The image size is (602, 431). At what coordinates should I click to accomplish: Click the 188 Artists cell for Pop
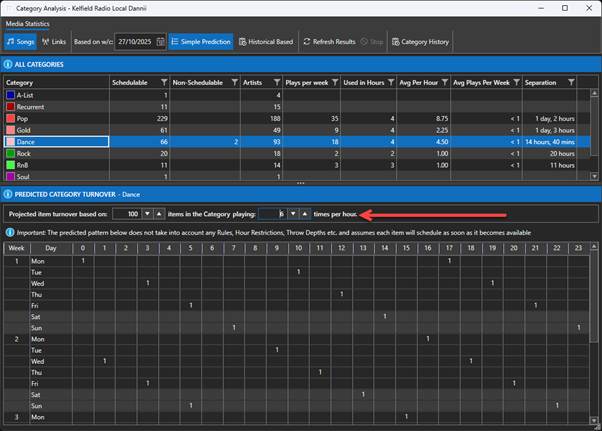pyautogui.click(x=261, y=119)
